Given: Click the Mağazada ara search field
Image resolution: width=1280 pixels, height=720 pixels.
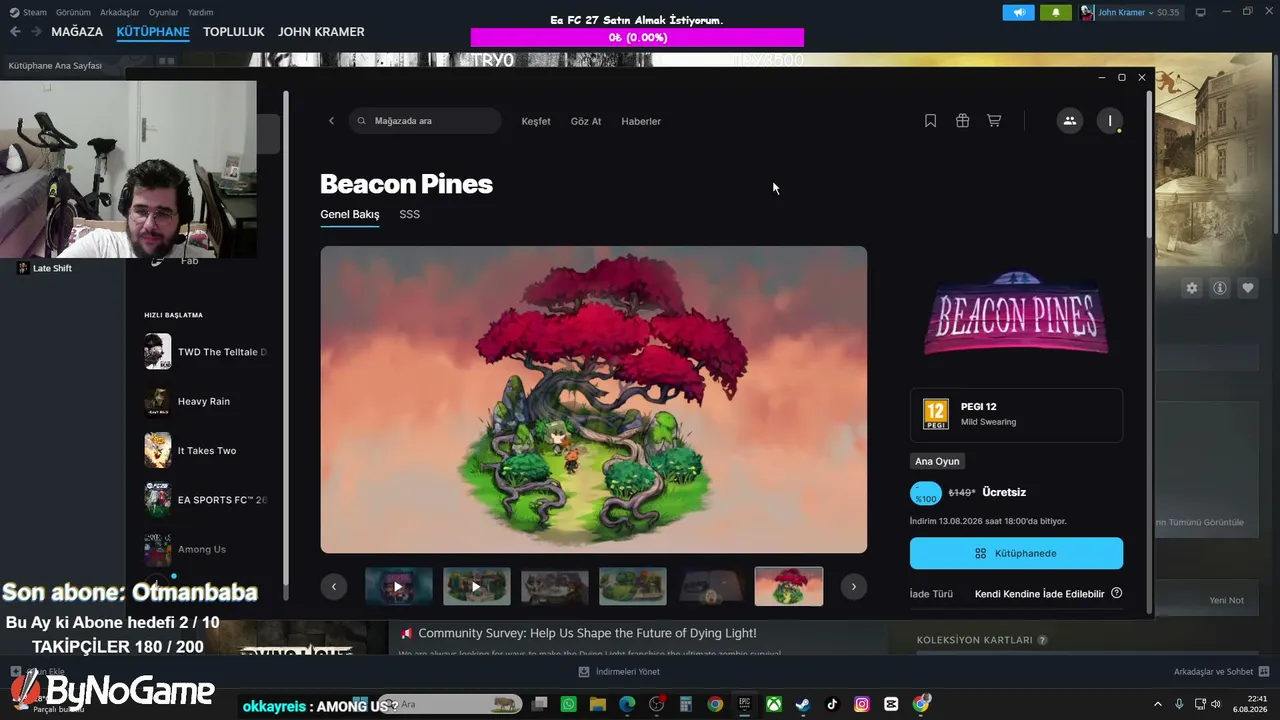Looking at the screenshot, I should coord(425,121).
